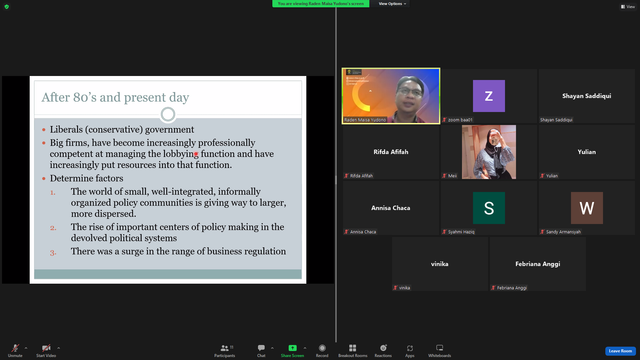This screenshot has width=640, height=360.
Task: Click muted mic icon beside 'zoom baa01' label
Action: (444, 120)
